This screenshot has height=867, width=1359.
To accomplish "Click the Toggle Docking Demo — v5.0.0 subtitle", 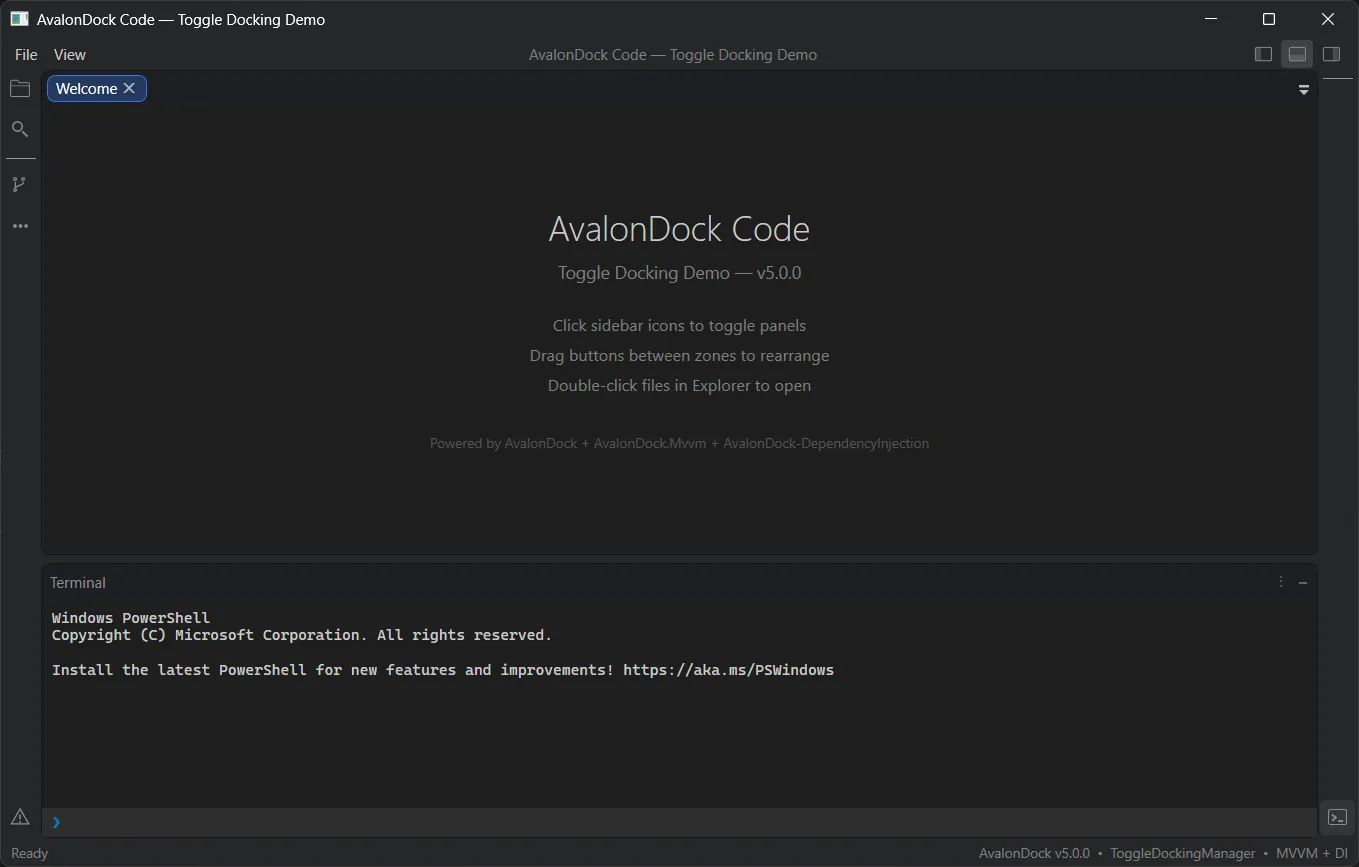I will pos(679,272).
